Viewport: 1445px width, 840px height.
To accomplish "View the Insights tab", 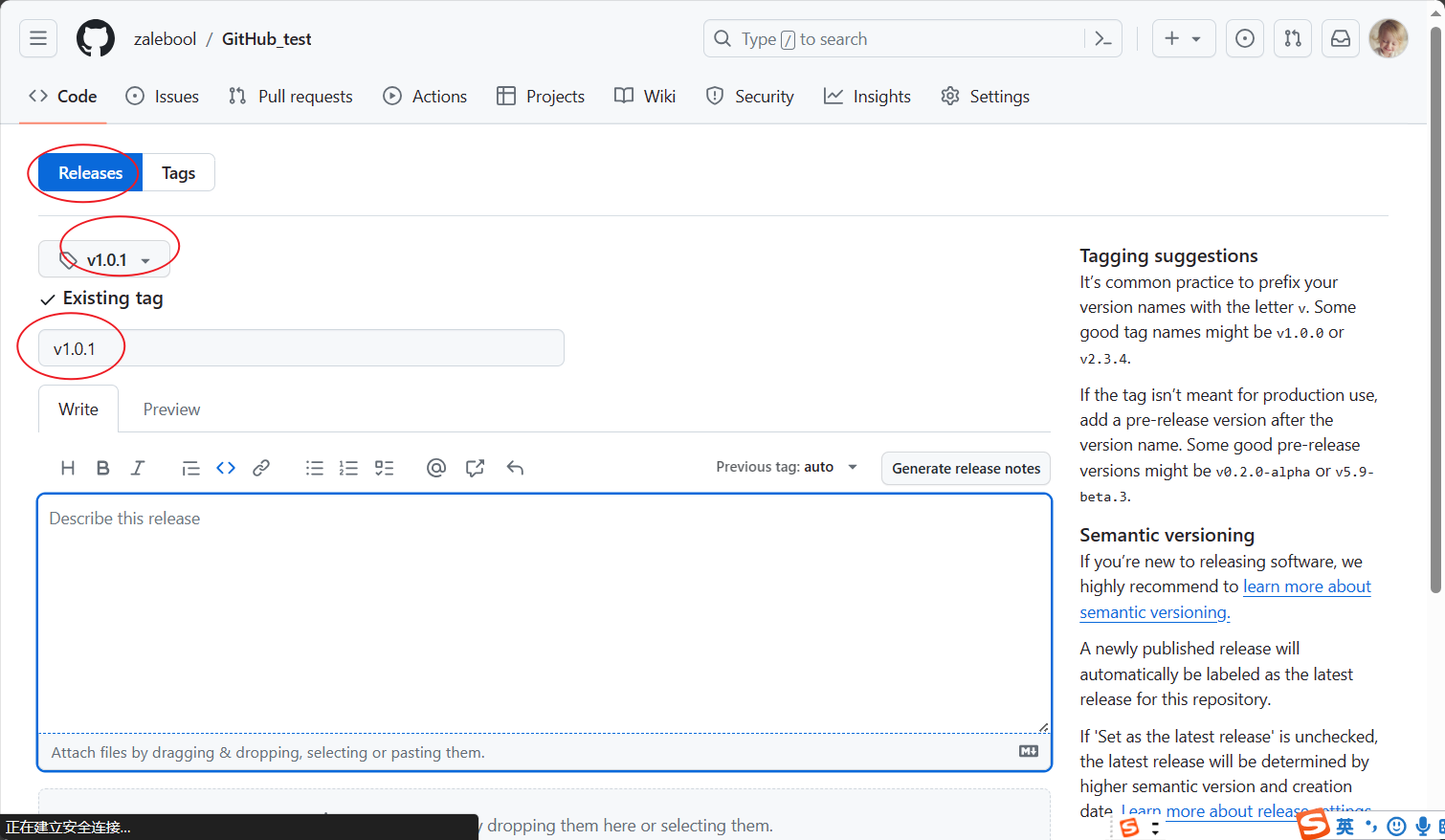I will point(868,96).
